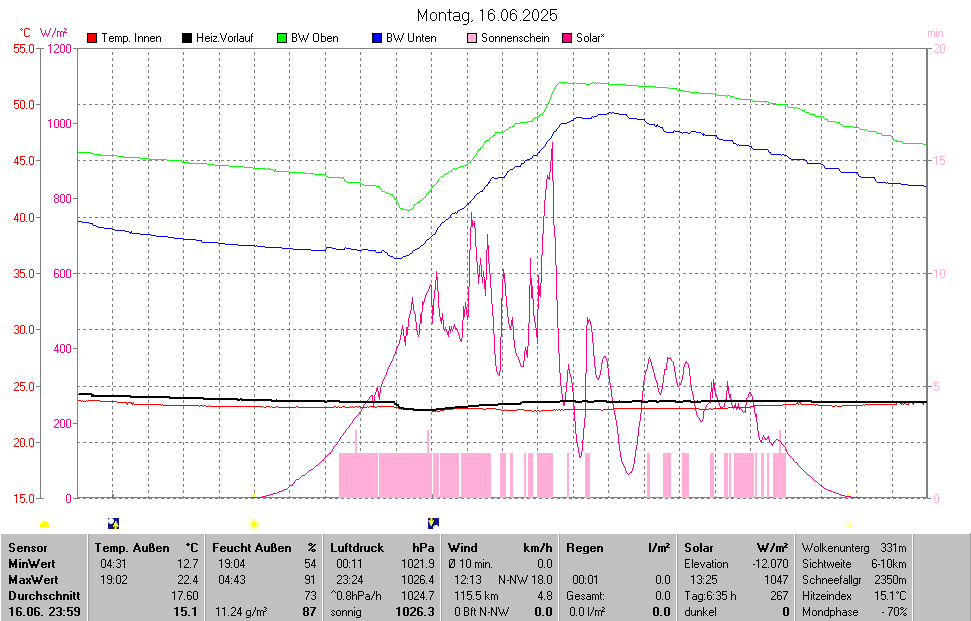Viewport: 971px width, 621px height.
Task: Select the 'BW Unten' legend label
Action: [x=411, y=38]
